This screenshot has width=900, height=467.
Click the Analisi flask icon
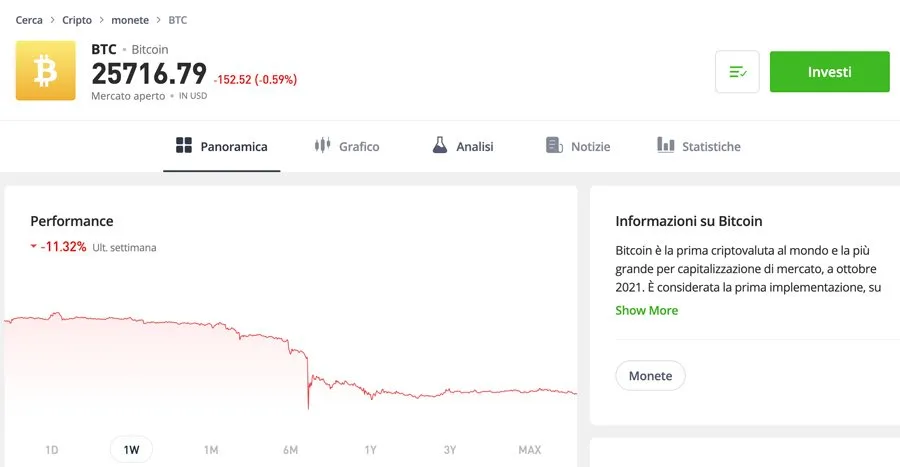pos(440,145)
